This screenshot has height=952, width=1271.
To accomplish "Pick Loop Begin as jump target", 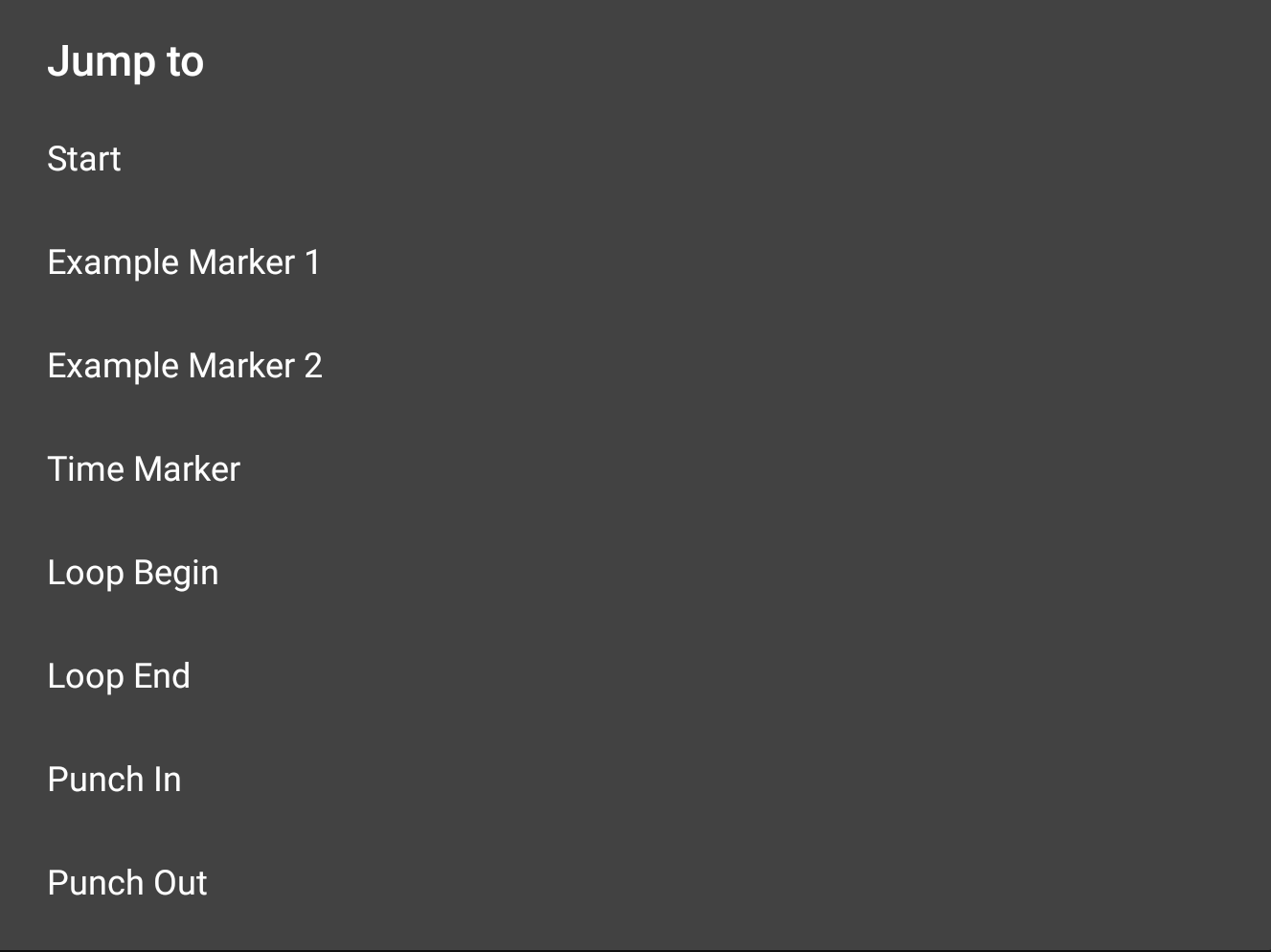I will [133, 573].
